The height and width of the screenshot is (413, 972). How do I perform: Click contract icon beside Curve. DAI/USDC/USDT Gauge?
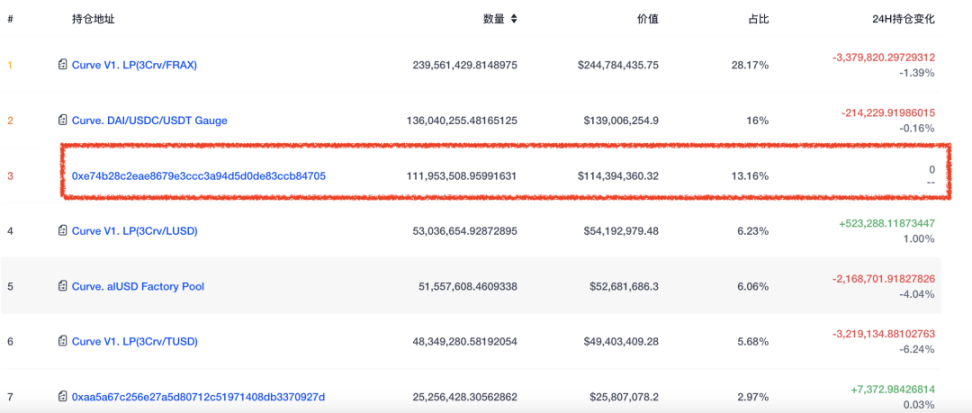63,120
